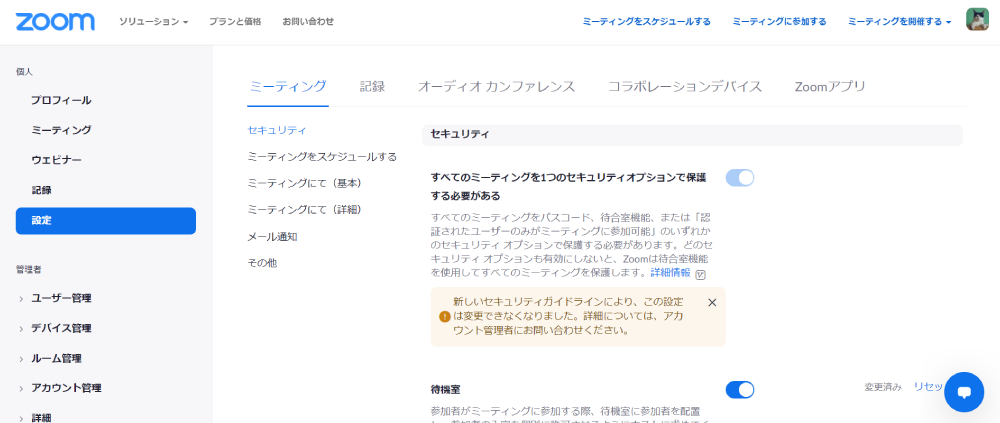This screenshot has height=423, width=1000.
Task: Open the user profile avatar
Action: tap(977, 20)
